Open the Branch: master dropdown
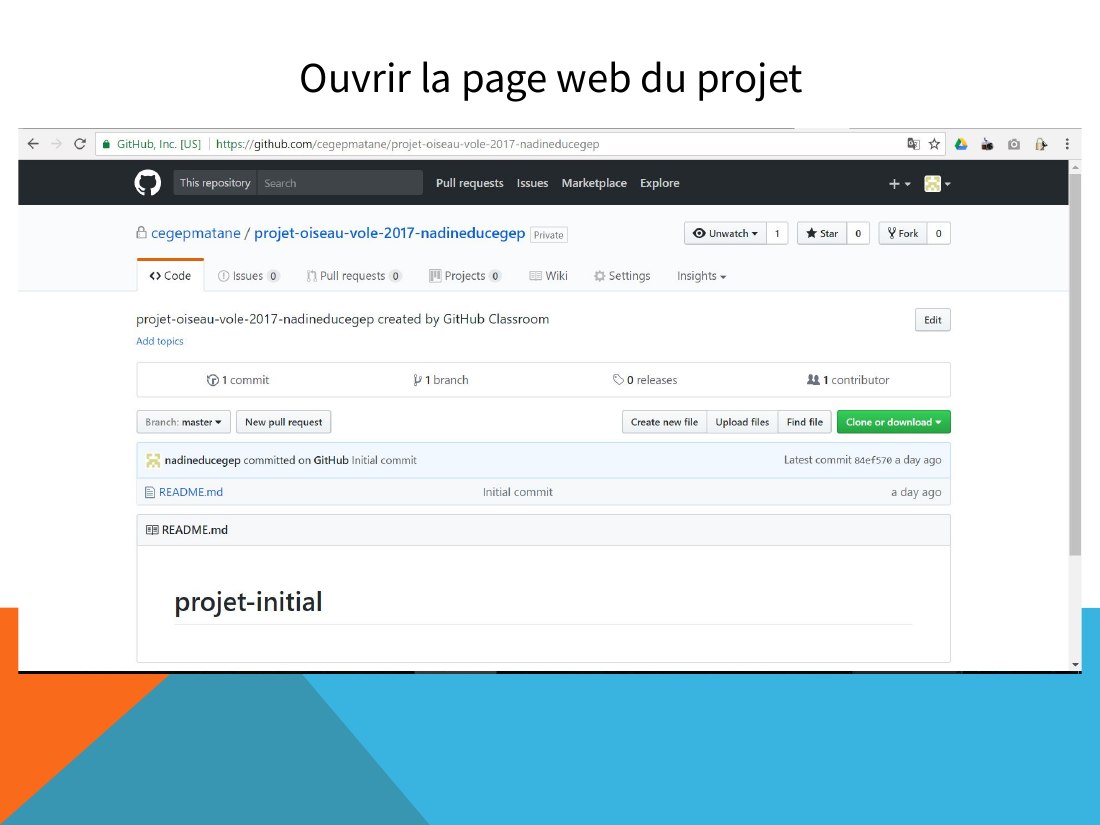 tap(183, 422)
